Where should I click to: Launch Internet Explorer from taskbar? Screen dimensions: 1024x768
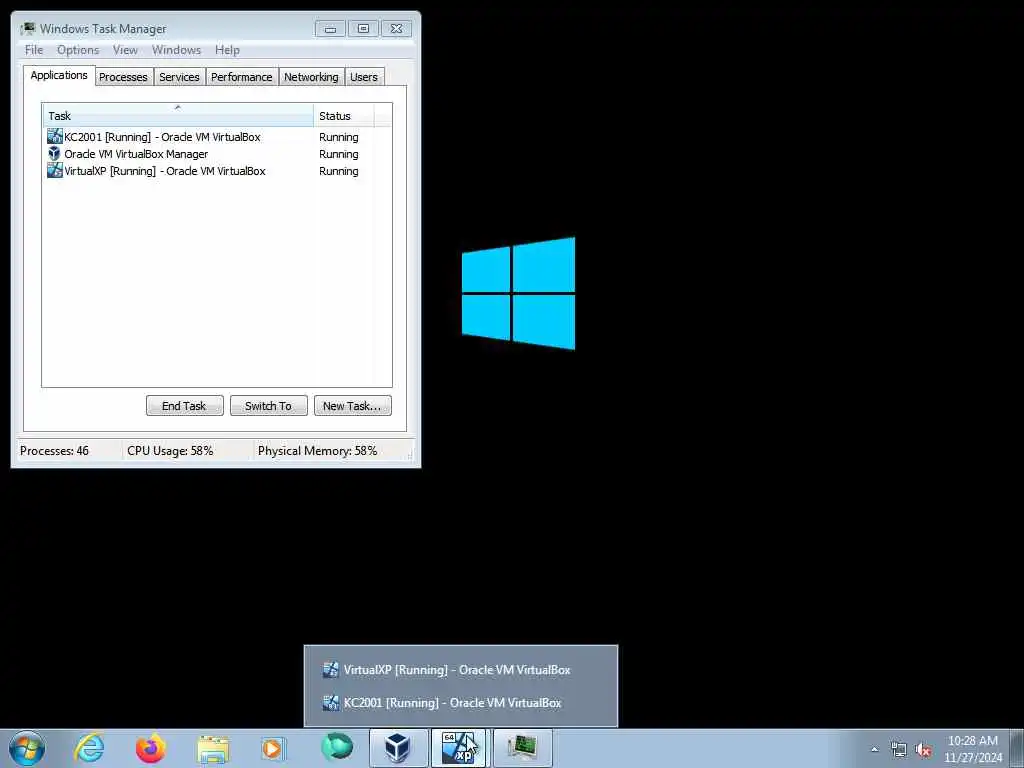[89, 748]
